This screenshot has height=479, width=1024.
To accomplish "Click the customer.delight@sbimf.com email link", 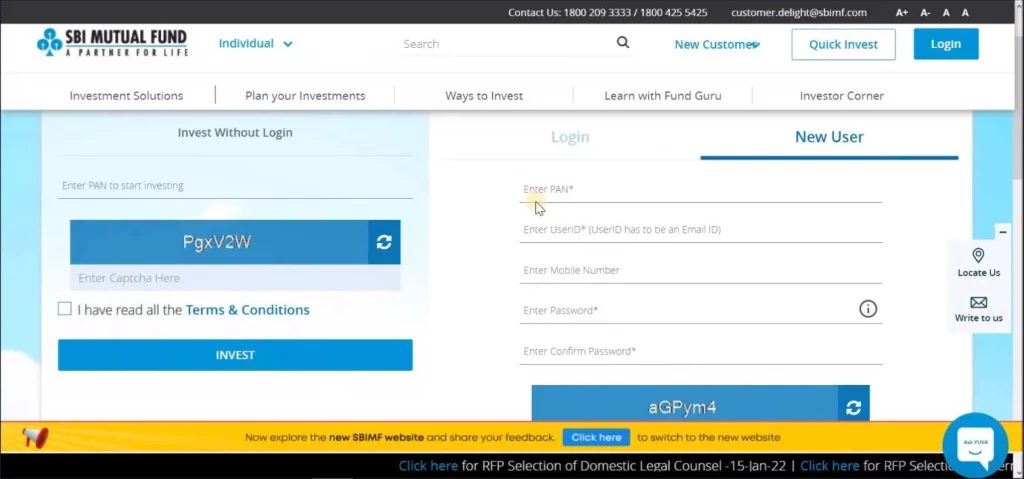I will (799, 12).
